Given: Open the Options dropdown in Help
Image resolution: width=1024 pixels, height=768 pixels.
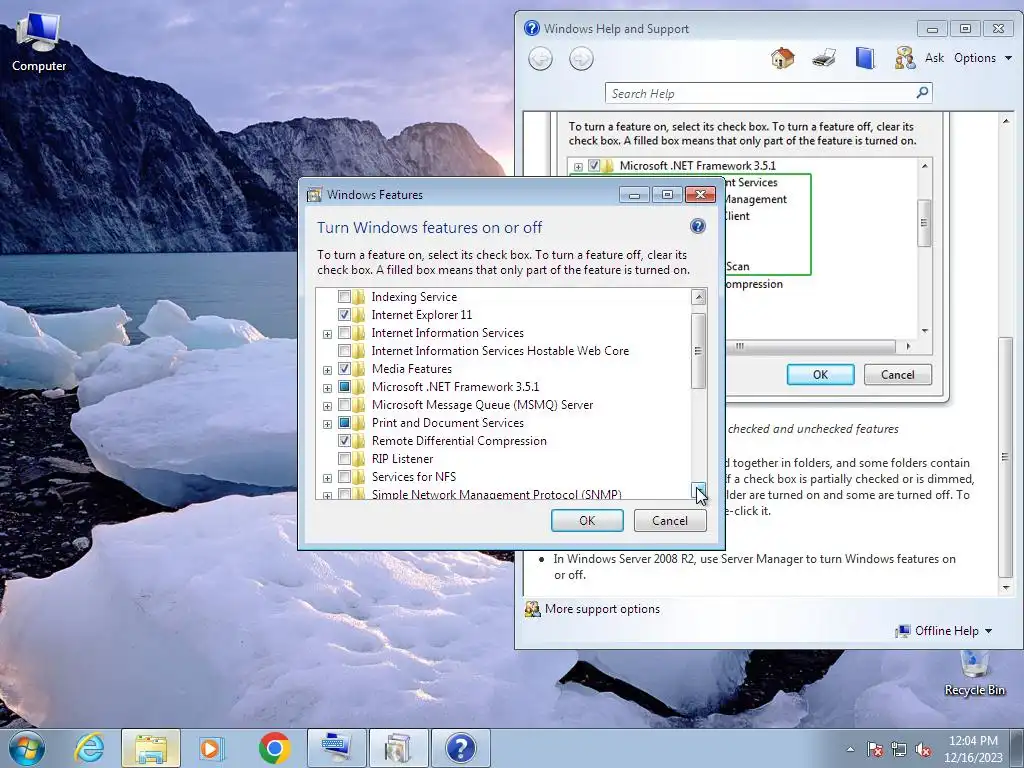Looking at the screenshot, I should tap(983, 58).
